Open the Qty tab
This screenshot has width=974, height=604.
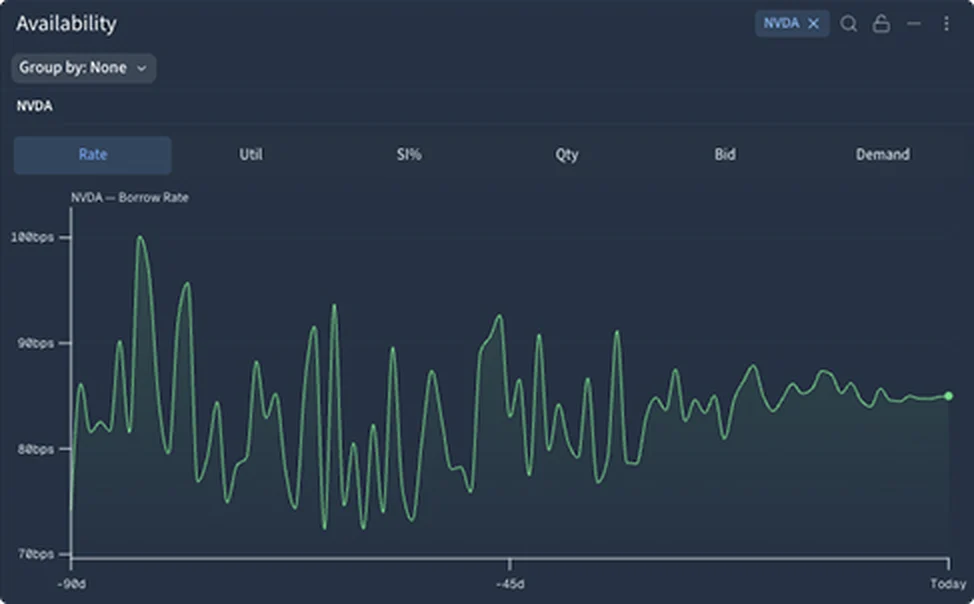coord(567,155)
